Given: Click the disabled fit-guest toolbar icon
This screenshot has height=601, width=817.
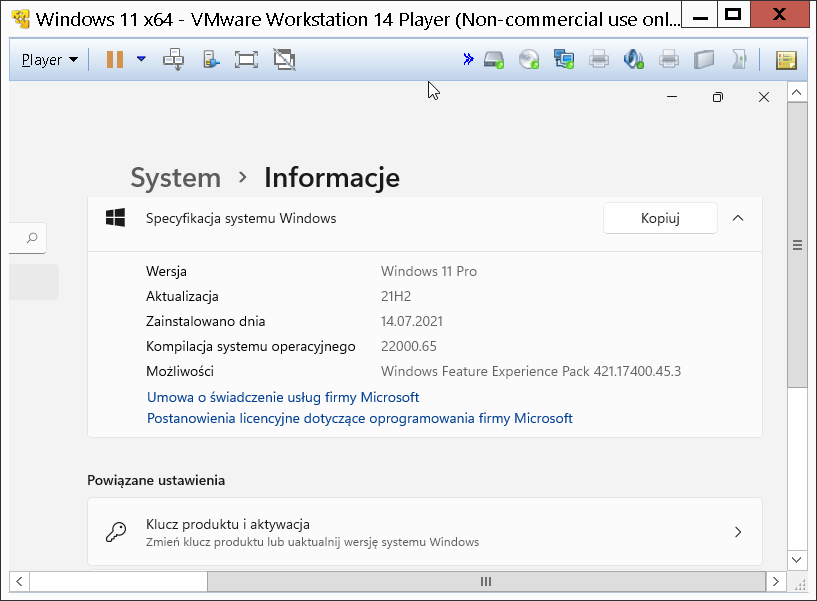Looking at the screenshot, I should (x=284, y=59).
